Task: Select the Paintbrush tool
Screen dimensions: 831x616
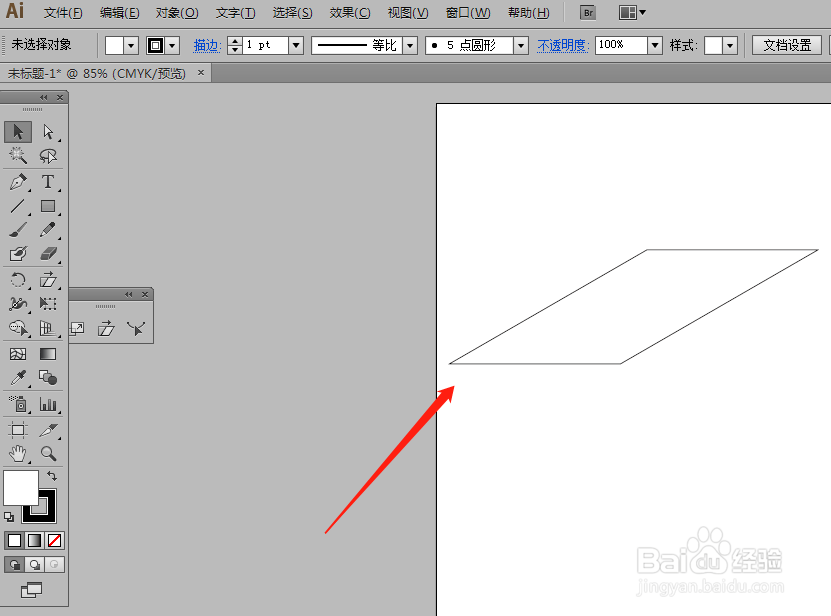Action: tap(18, 230)
